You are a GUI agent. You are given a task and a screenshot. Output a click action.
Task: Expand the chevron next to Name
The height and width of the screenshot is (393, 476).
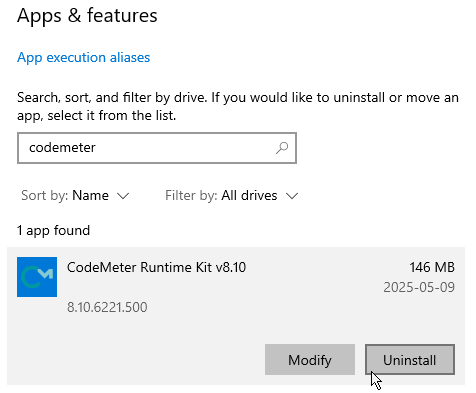pyautogui.click(x=123, y=196)
